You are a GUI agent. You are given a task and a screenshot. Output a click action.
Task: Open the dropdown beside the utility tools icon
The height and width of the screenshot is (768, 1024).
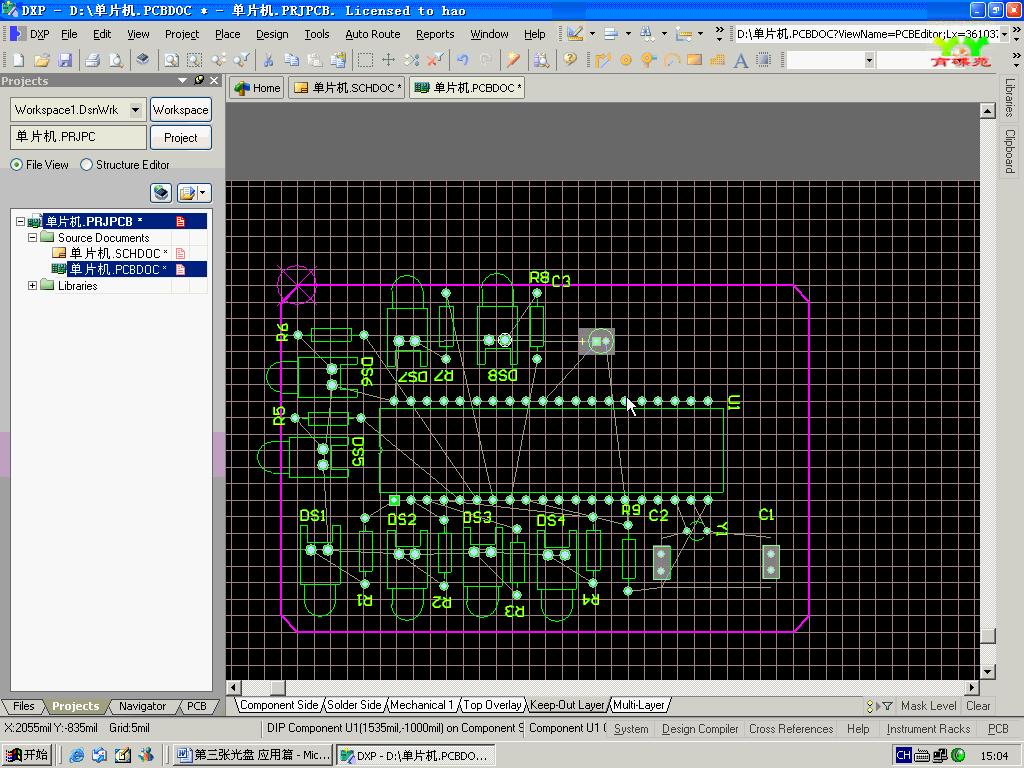[x=592, y=33]
